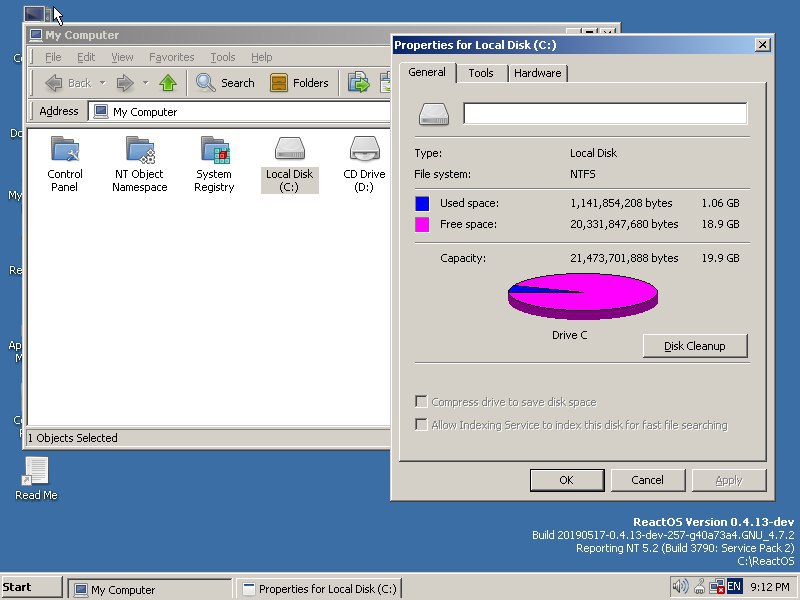
Task: Check Compress drive to save disk space
Action: (x=421, y=402)
